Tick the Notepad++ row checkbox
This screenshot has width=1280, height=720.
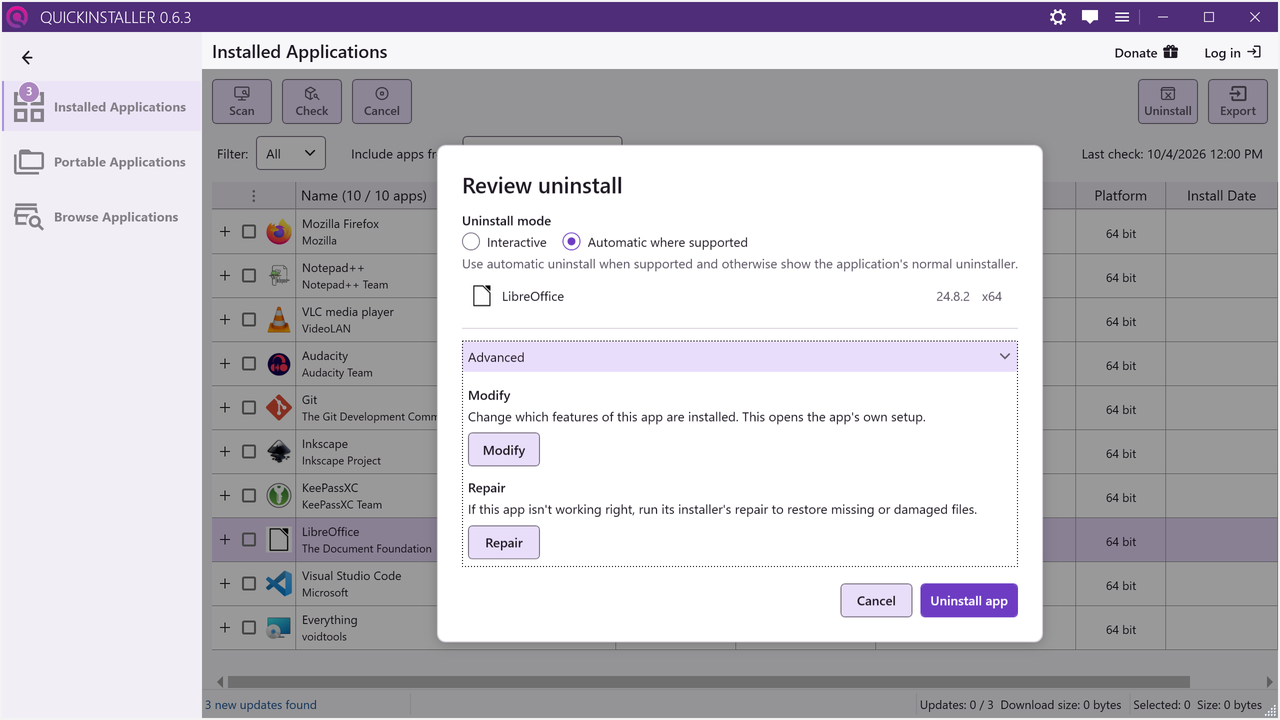click(x=249, y=276)
